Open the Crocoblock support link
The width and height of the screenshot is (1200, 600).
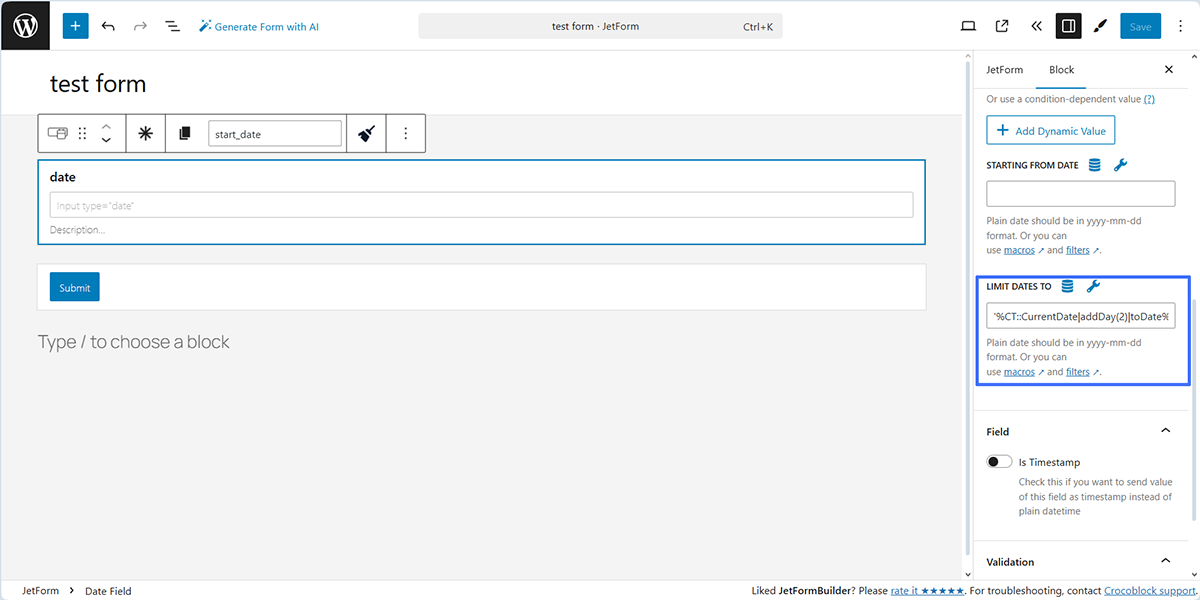tap(1151, 591)
